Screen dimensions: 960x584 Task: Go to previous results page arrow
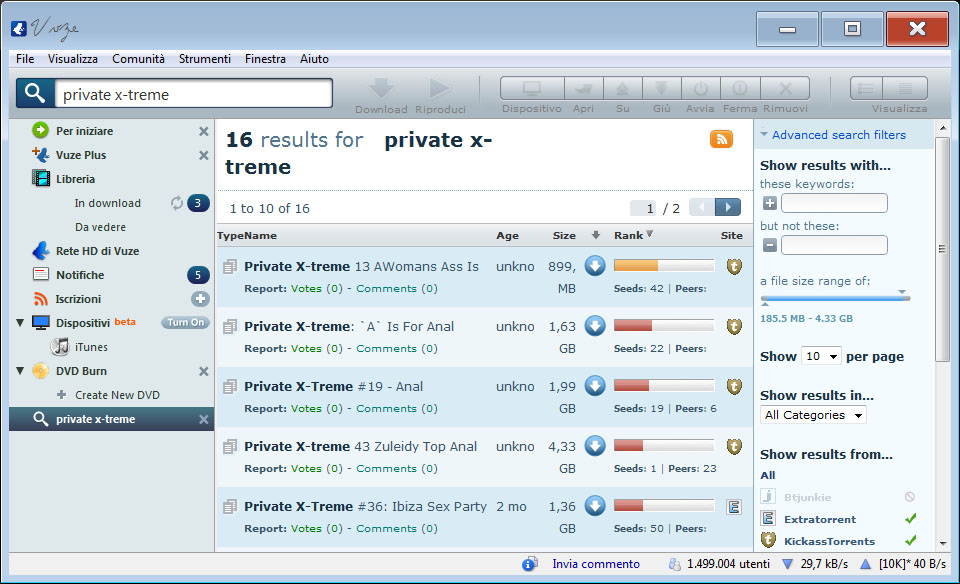(702, 208)
